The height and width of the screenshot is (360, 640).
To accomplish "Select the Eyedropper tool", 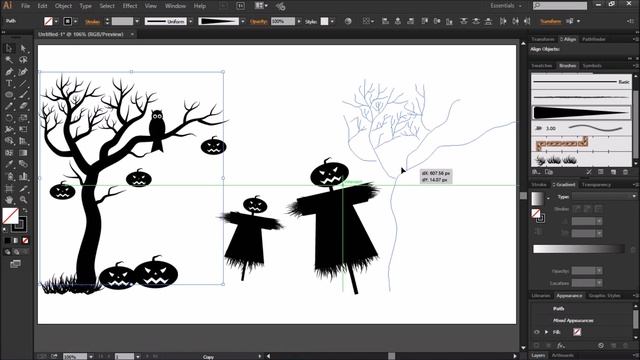I will point(9,164).
